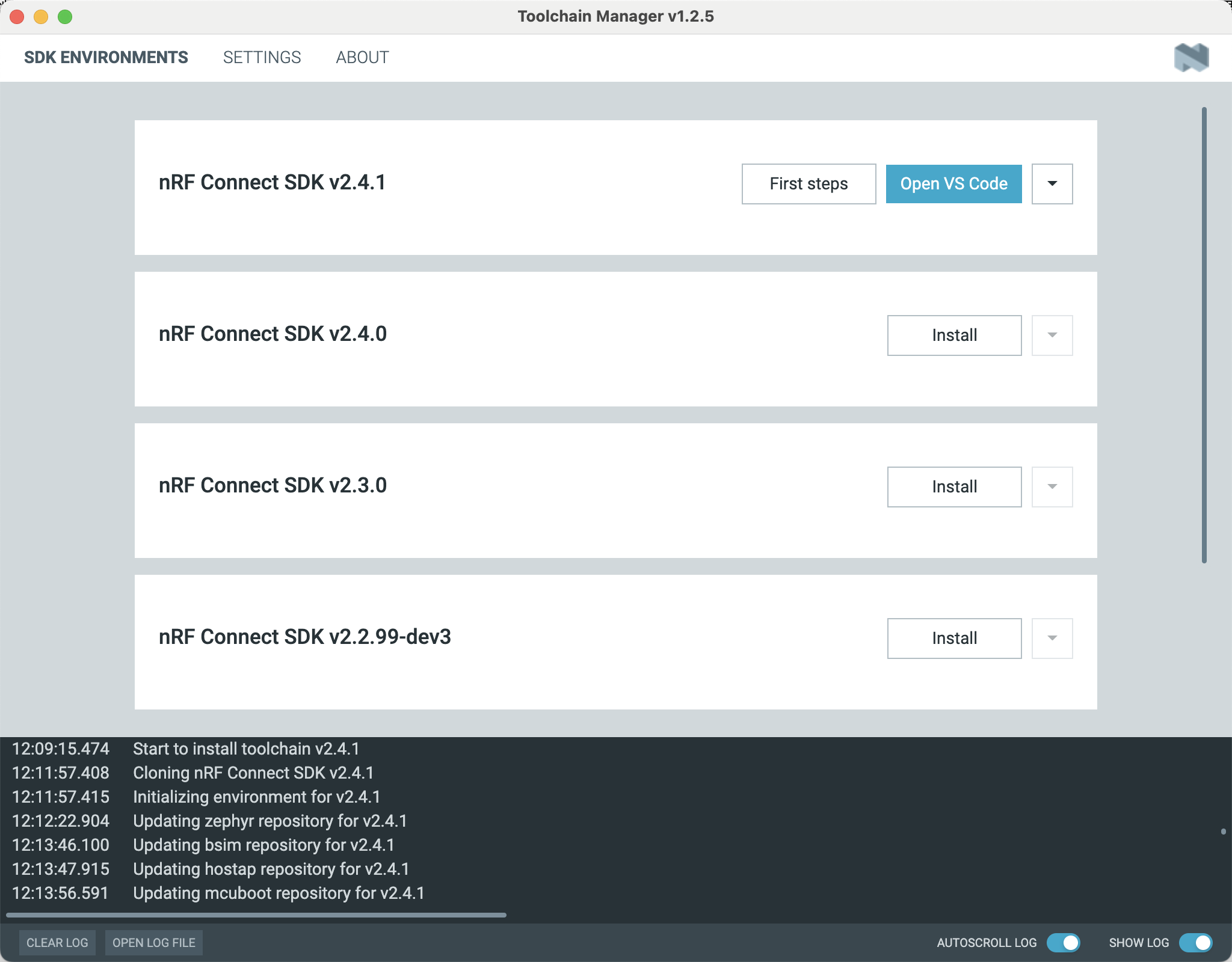This screenshot has width=1232, height=962.
Task: Open the SDK ENVIRONMENTS tab
Action: (106, 58)
